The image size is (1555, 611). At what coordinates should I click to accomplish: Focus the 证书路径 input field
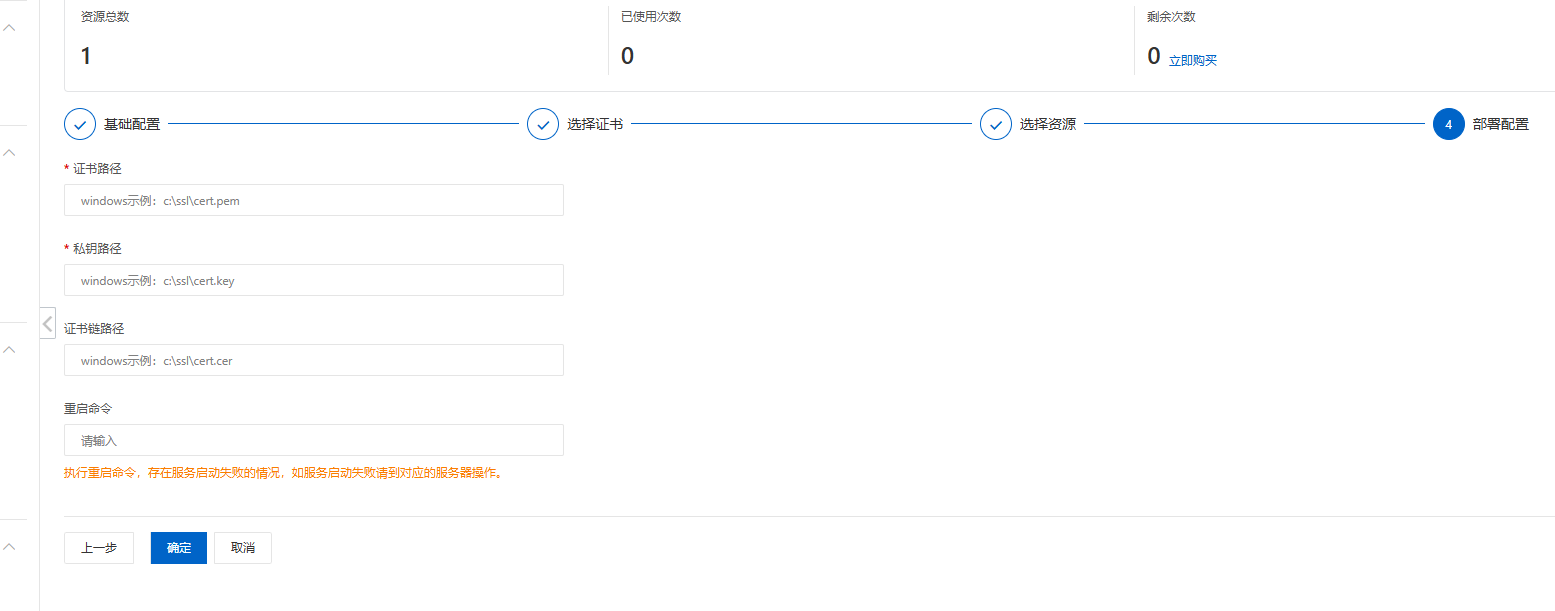(x=314, y=200)
